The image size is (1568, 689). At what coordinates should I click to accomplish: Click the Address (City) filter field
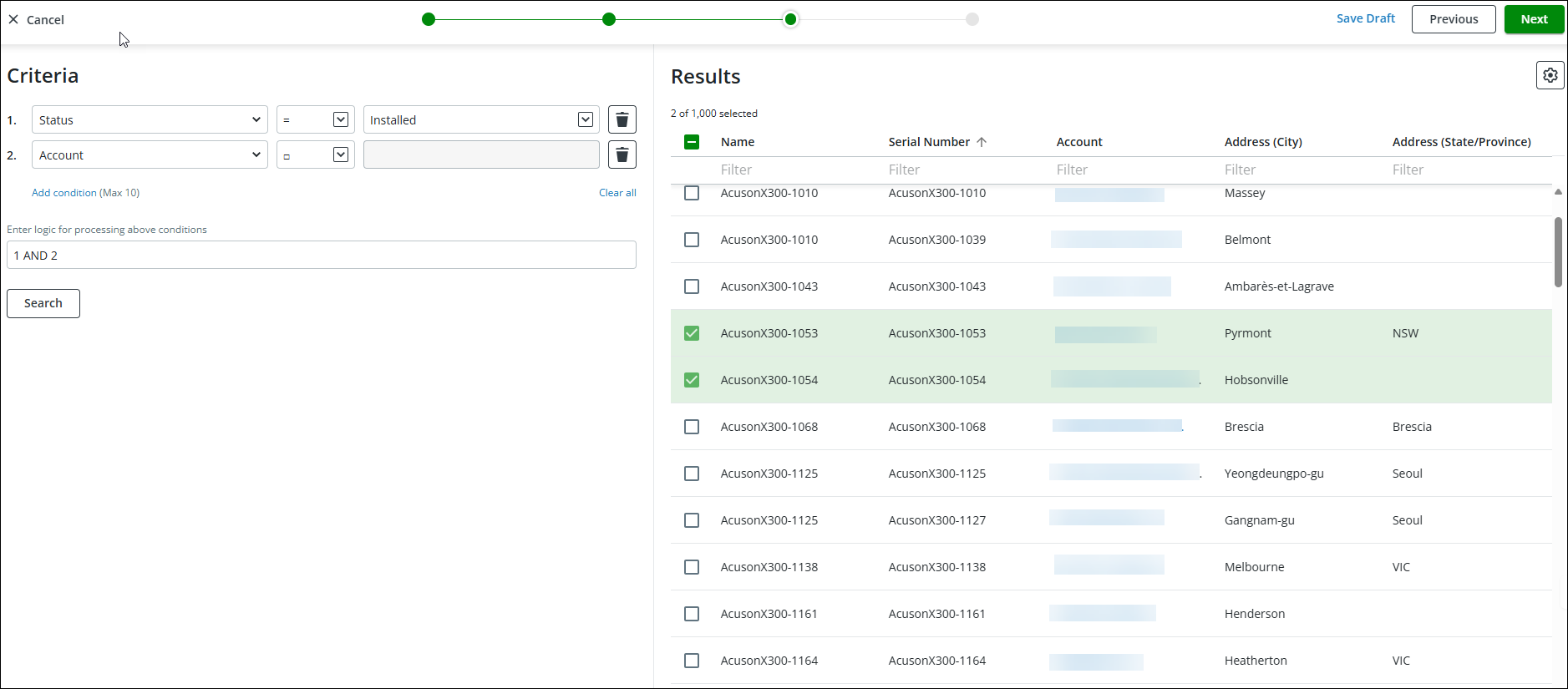1302,170
